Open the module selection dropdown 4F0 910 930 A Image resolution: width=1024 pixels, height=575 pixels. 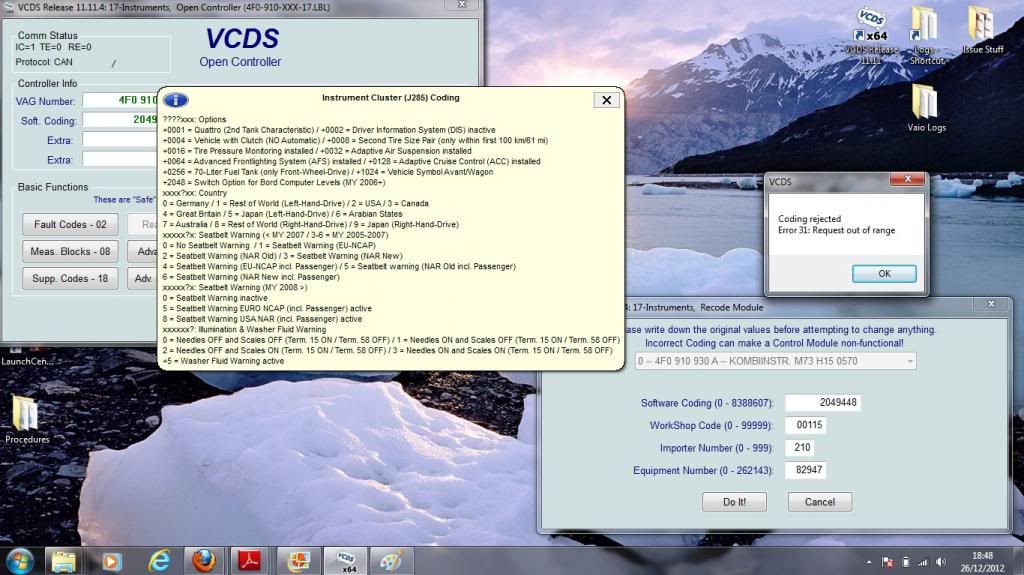click(x=775, y=361)
